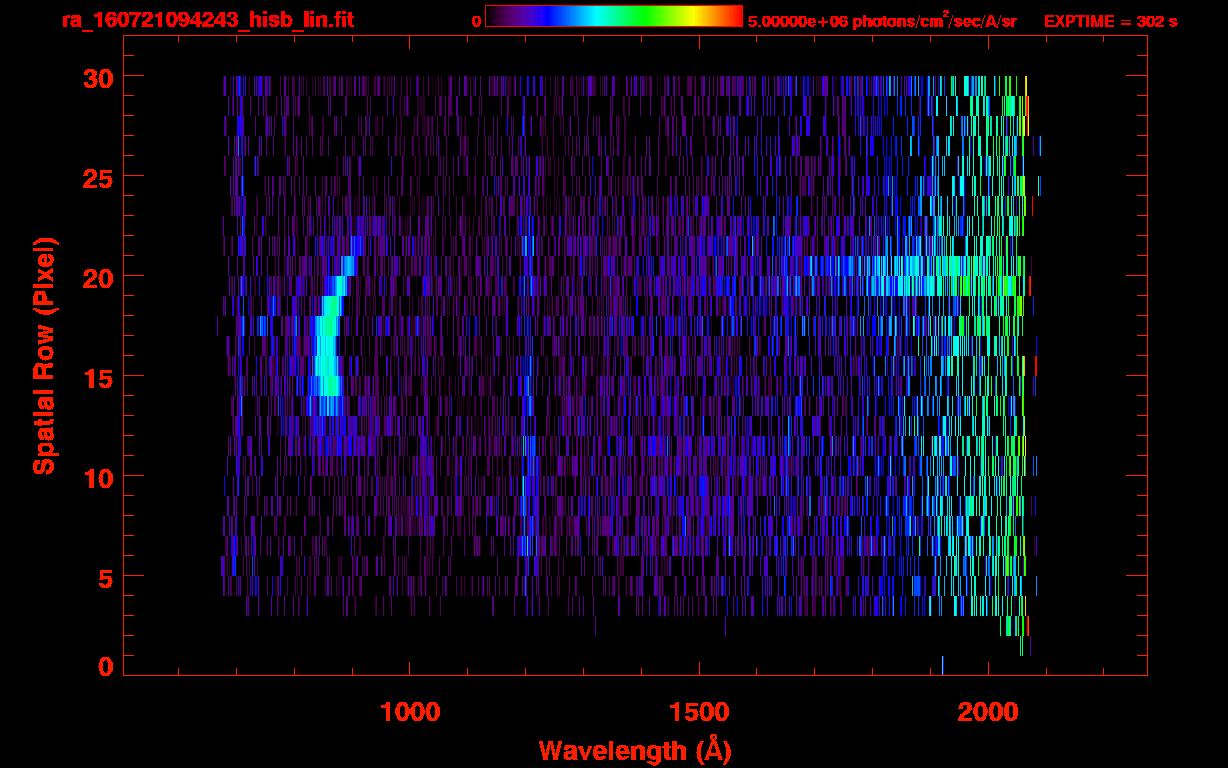Click the rainbow color scale bar
1228x768 pixels.
tap(613, 17)
